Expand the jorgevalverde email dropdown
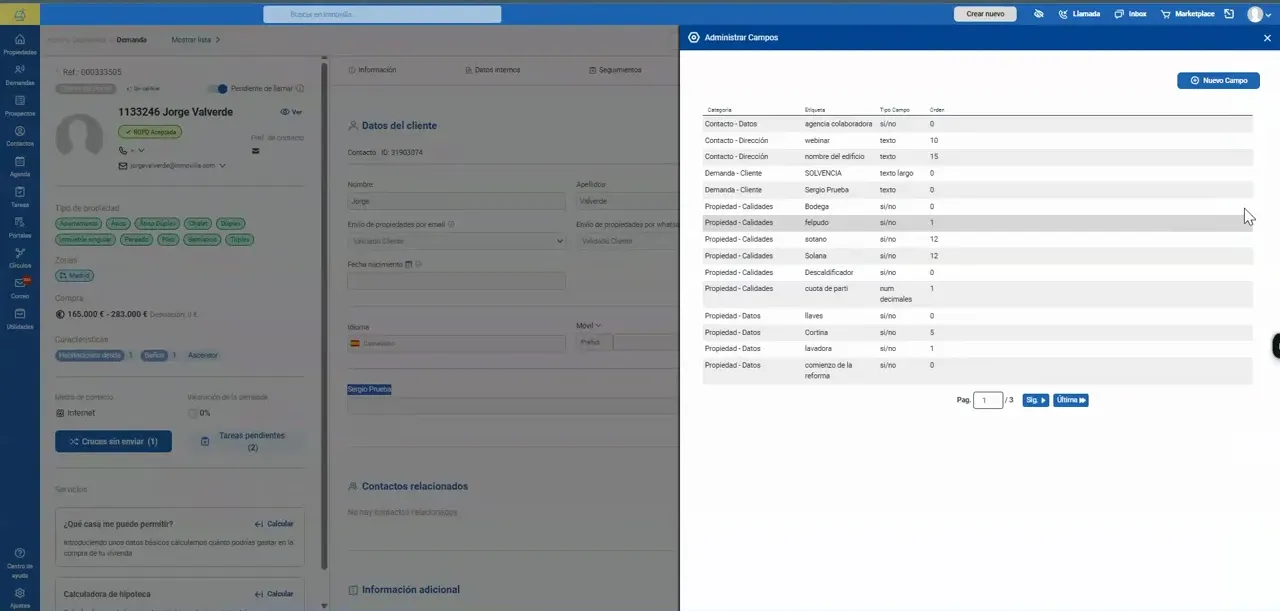The width and height of the screenshot is (1280, 611). [x=222, y=165]
